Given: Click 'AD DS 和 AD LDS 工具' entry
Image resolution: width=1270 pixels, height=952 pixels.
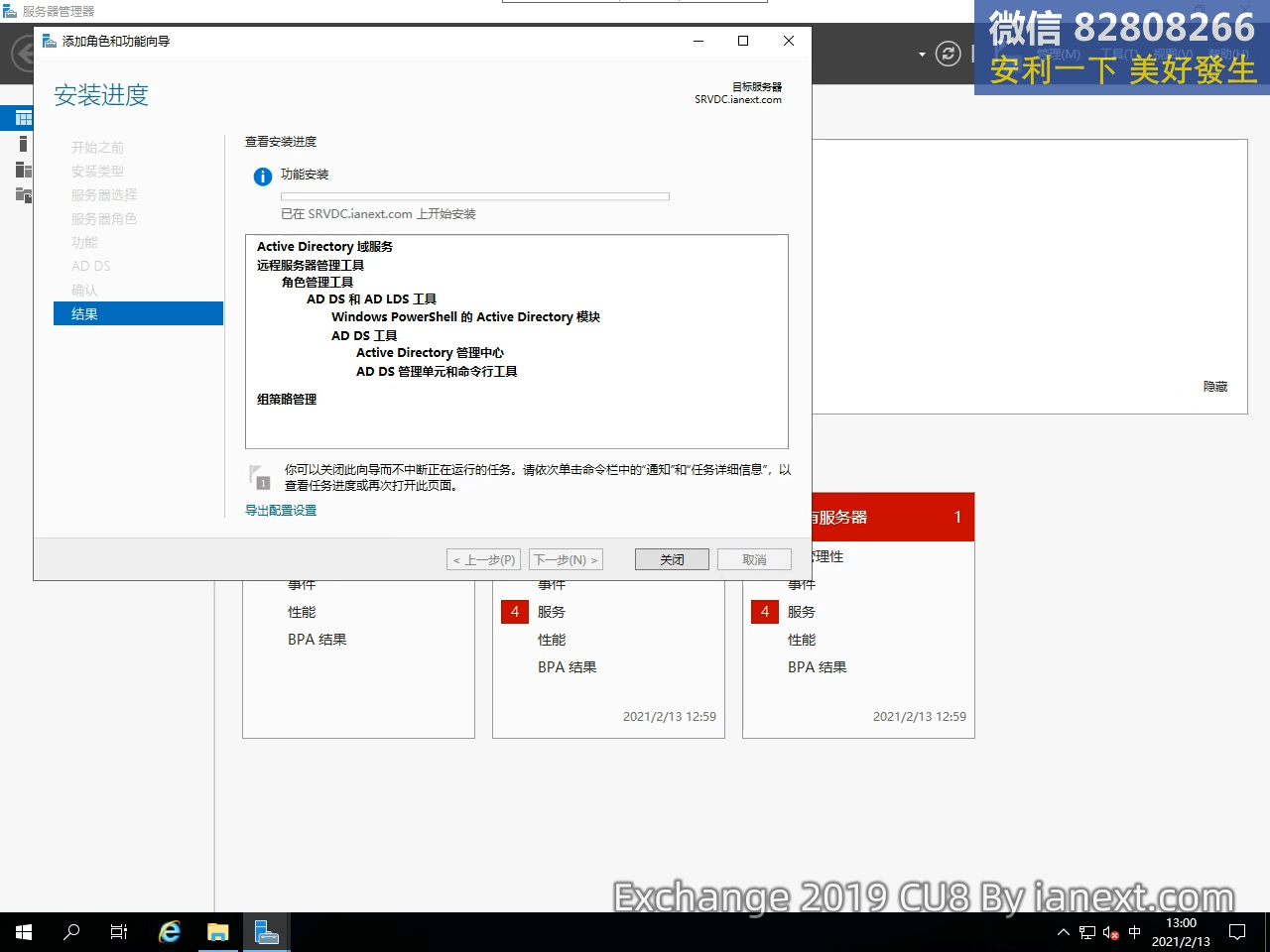Looking at the screenshot, I should (x=371, y=298).
